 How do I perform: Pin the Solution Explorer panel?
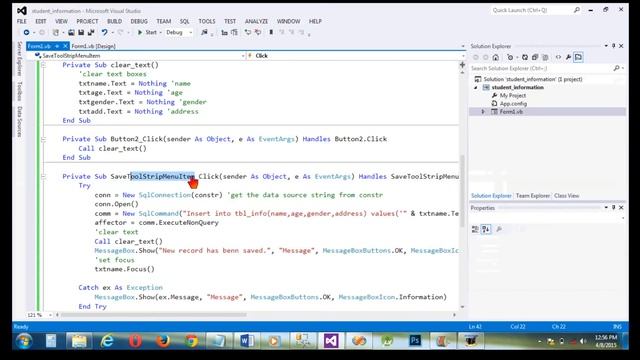tap(613, 46)
